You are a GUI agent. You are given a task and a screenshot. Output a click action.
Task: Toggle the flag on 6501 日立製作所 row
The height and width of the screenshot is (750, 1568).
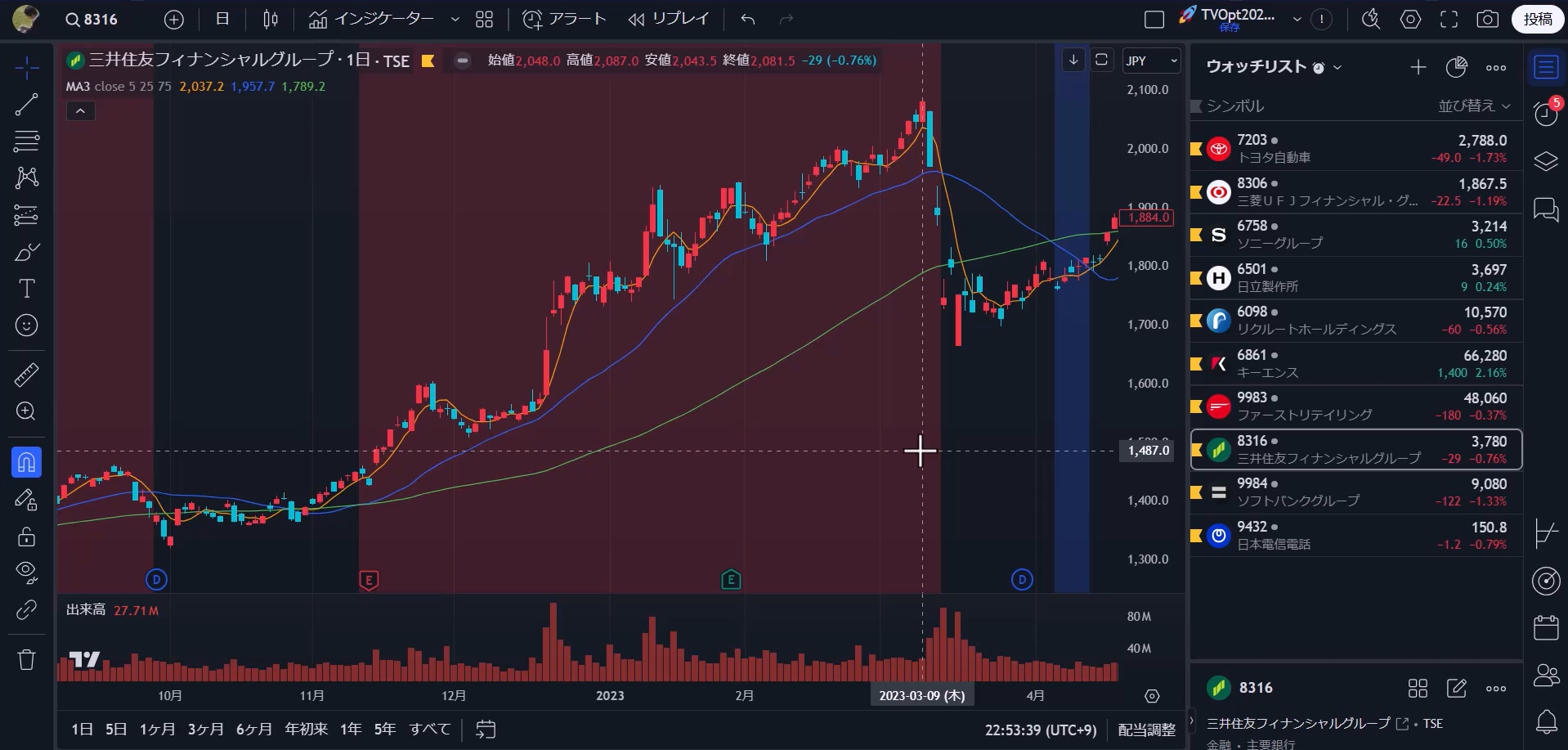click(x=1196, y=278)
